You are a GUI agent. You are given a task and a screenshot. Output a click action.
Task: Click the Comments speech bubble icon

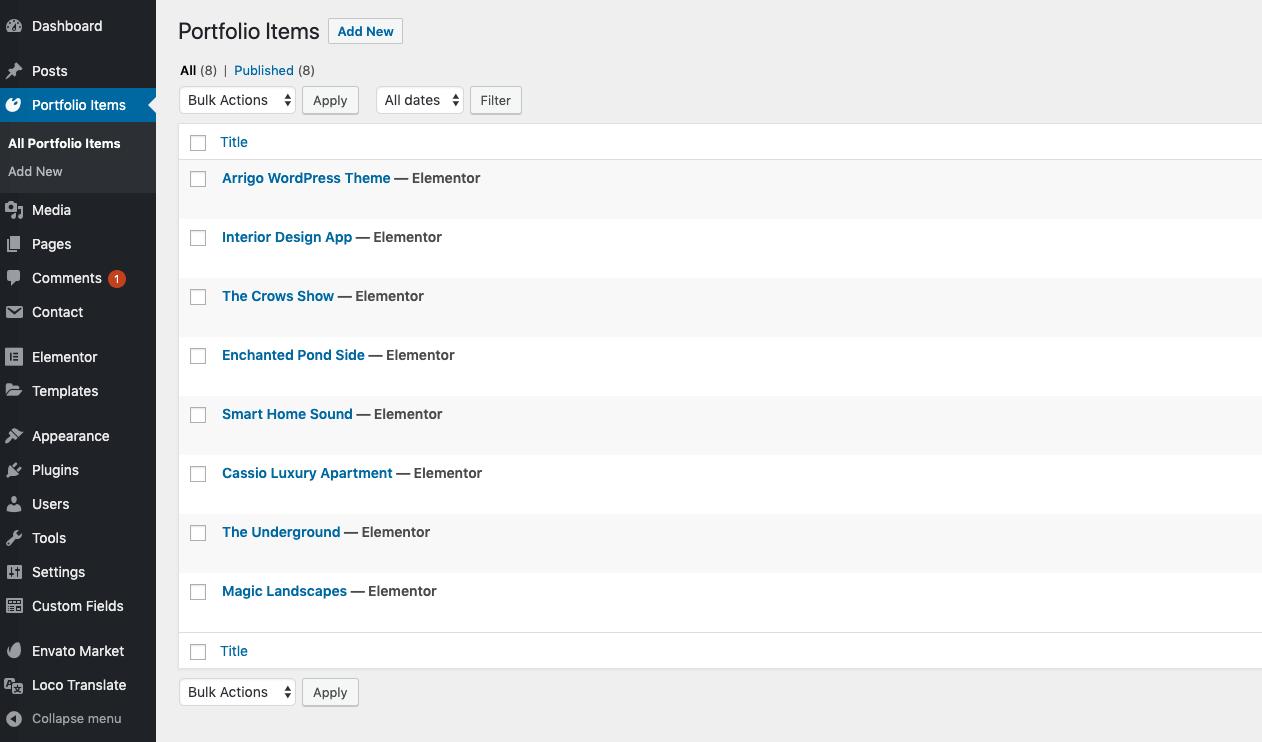point(14,278)
